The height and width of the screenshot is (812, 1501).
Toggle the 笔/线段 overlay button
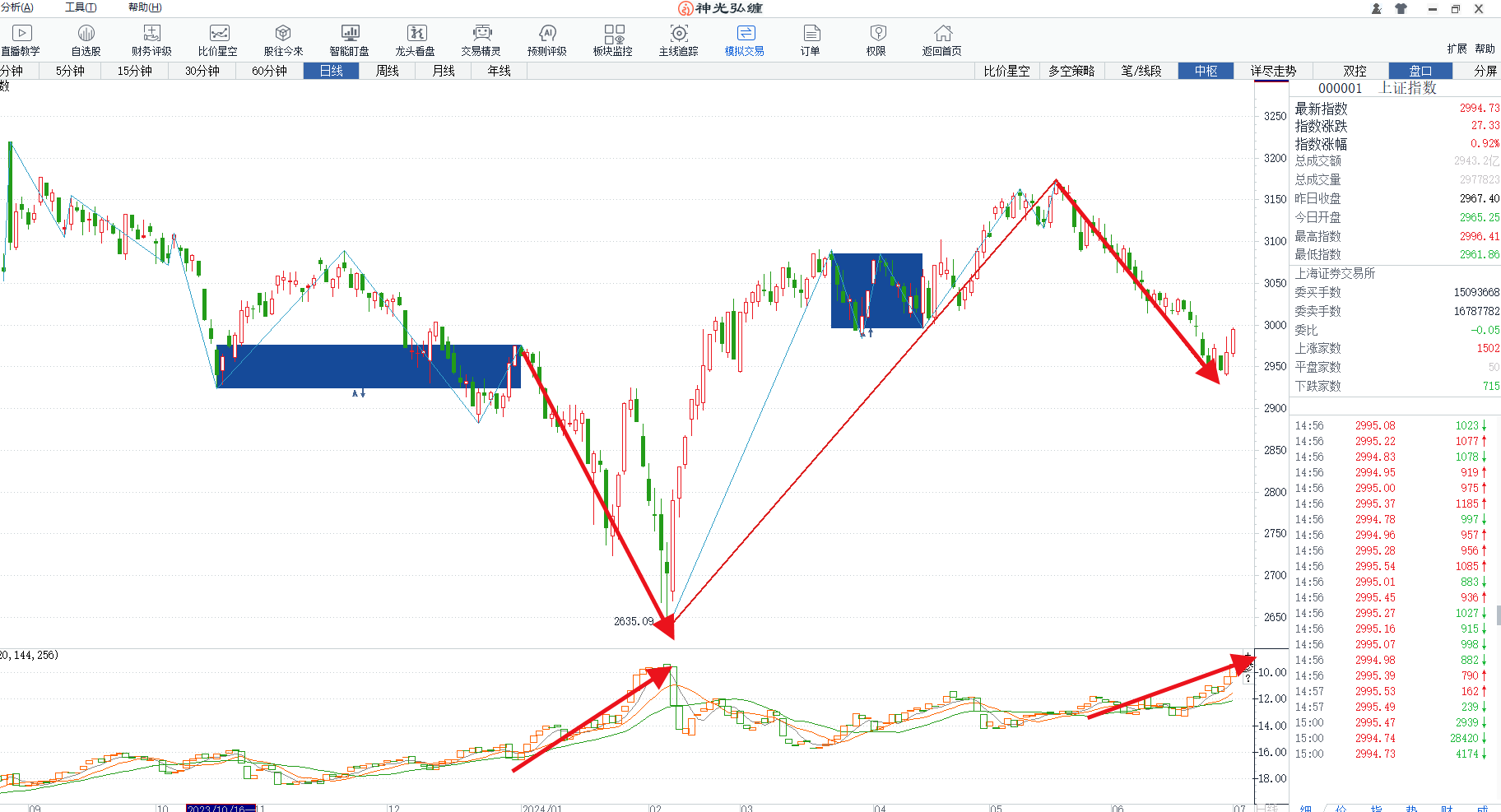[x=1141, y=71]
